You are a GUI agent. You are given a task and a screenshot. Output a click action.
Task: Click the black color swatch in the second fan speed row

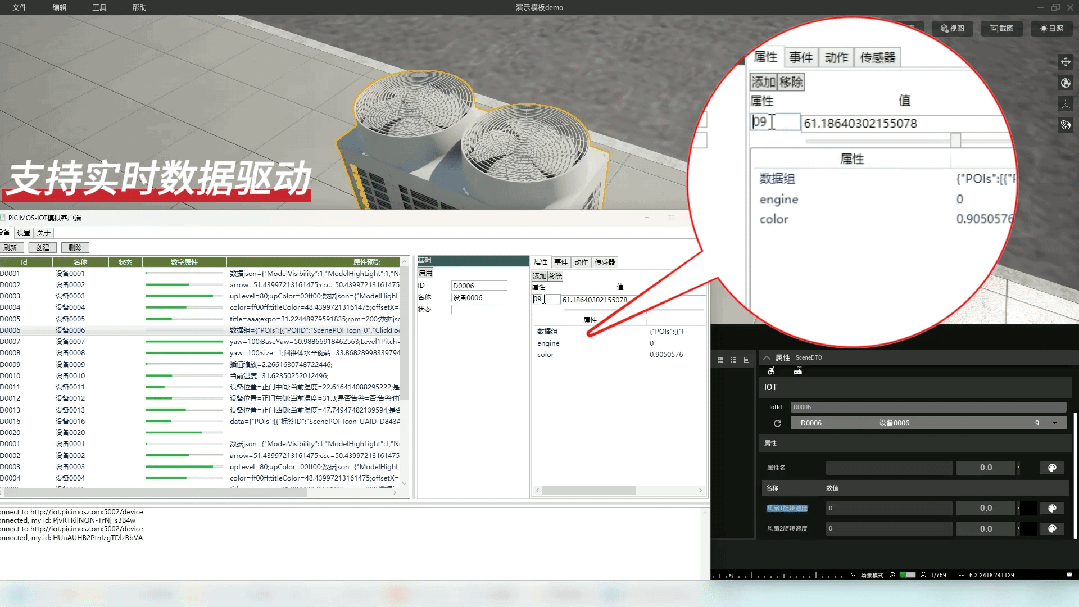coord(1028,529)
